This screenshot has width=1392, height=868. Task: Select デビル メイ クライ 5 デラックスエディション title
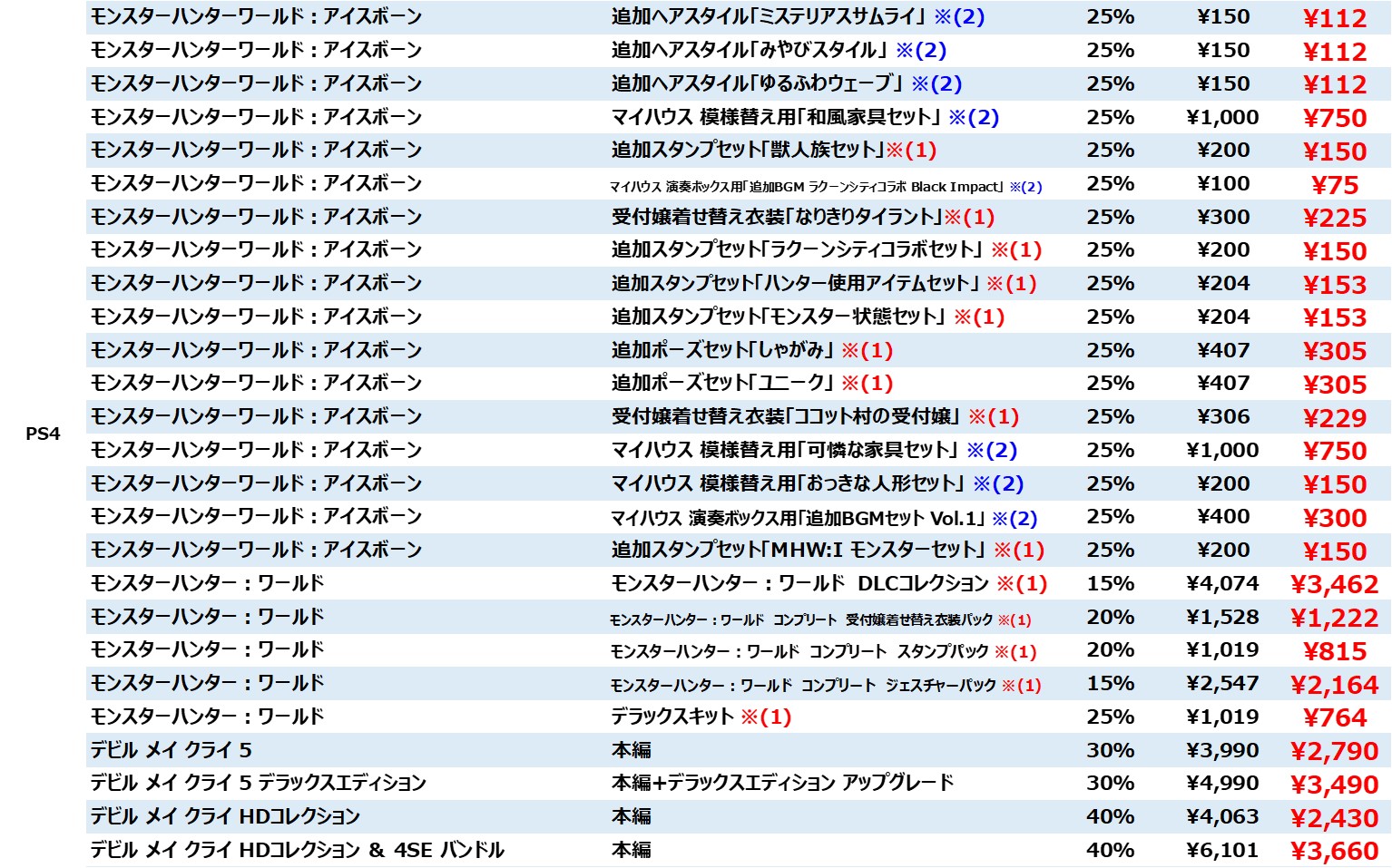tap(258, 783)
